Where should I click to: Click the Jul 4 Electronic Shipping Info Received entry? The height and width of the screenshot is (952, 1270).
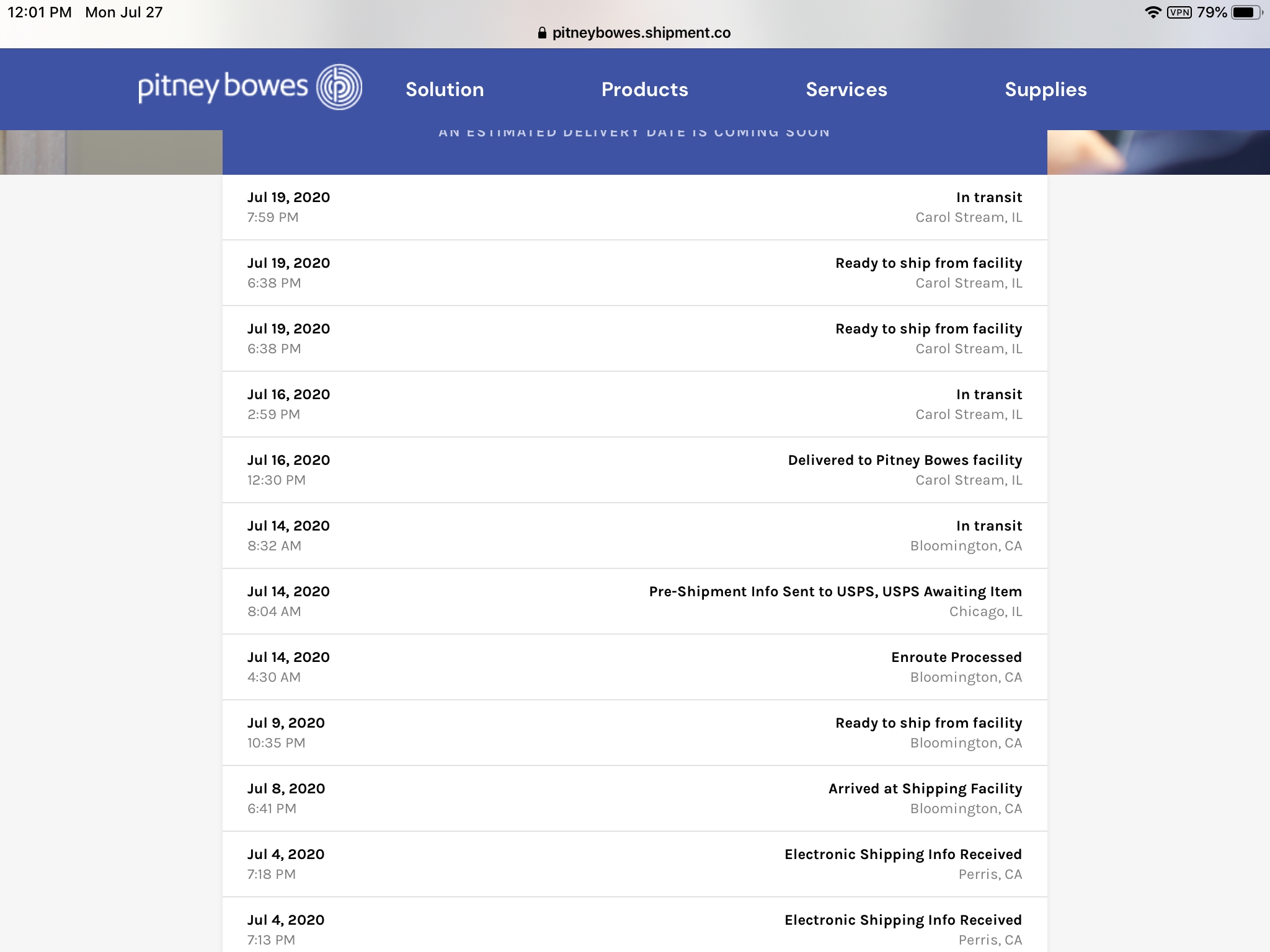point(634,863)
